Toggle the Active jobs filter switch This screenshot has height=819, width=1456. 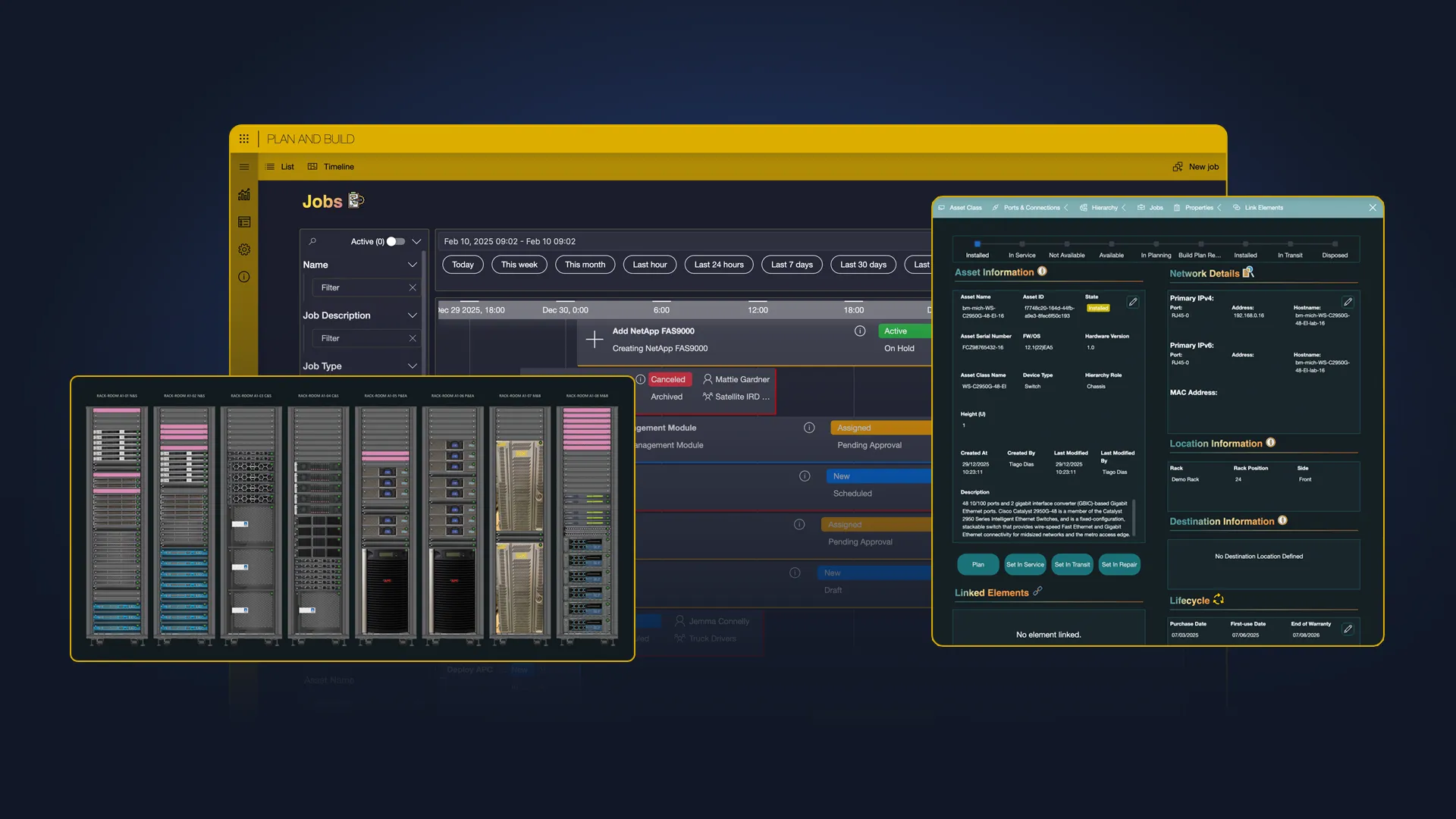[x=395, y=241]
